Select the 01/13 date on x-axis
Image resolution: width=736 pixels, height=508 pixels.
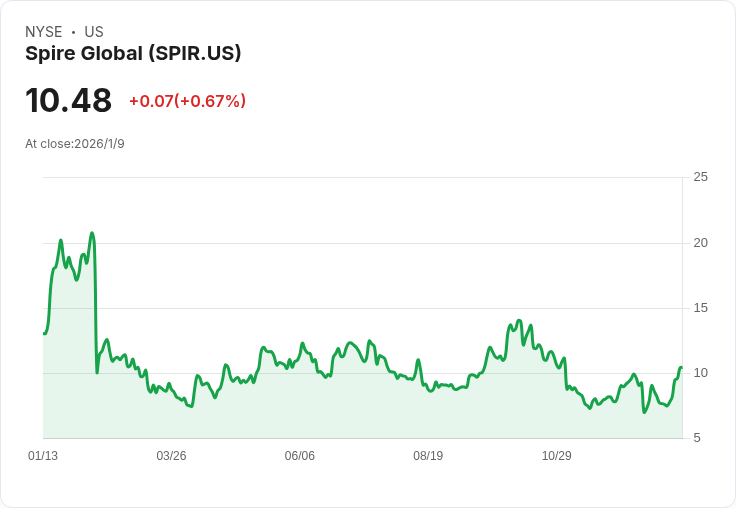(x=43, y=456)
